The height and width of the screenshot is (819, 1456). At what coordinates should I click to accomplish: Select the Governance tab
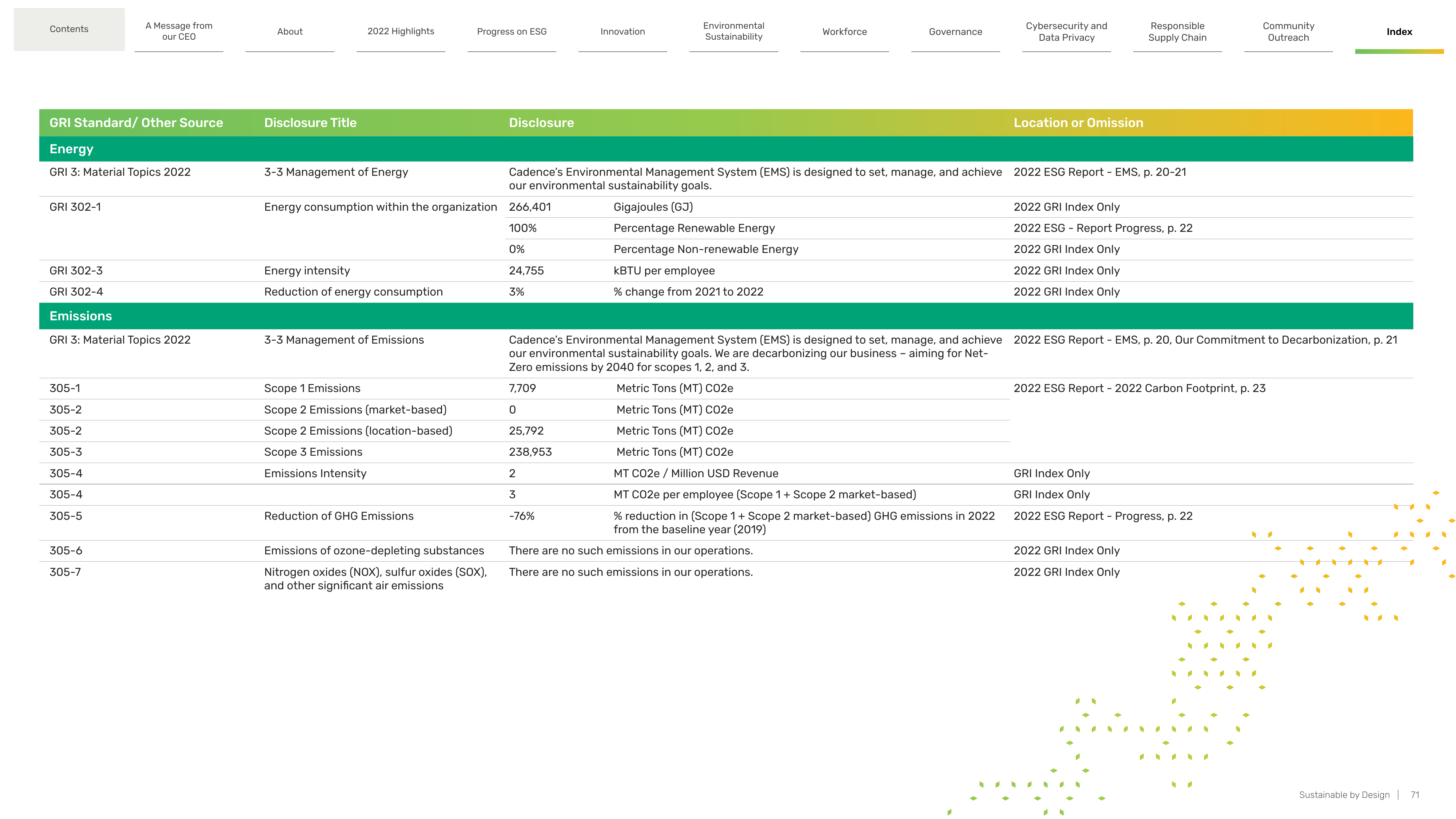pyautogui.click(x=956, y=32)
